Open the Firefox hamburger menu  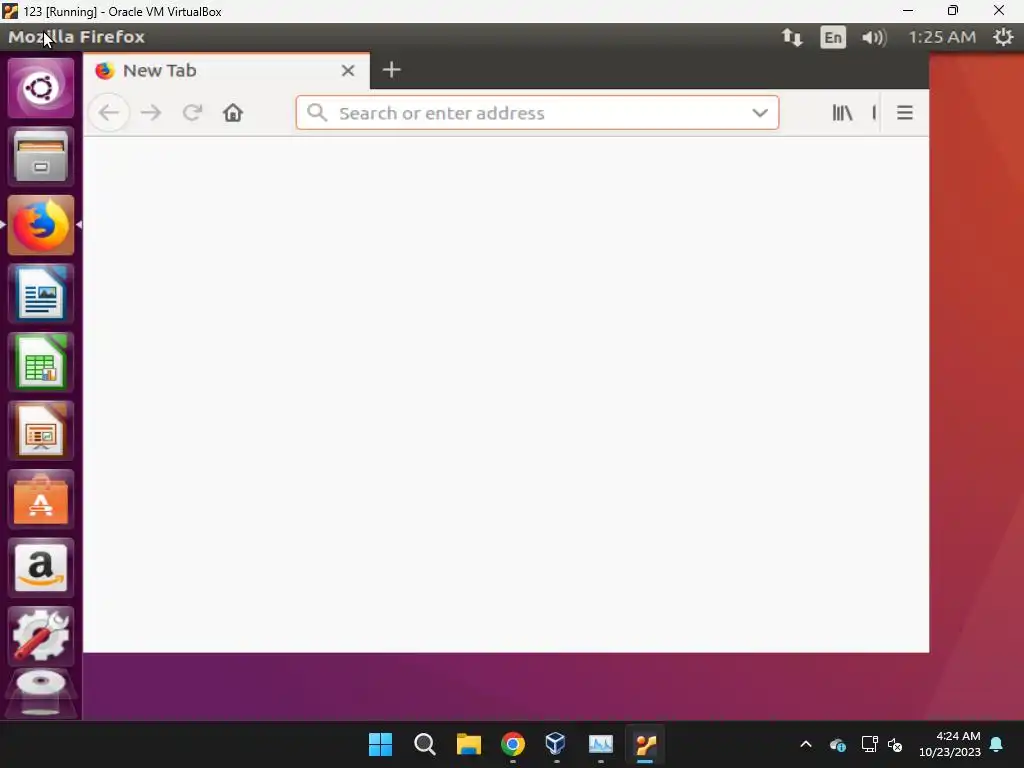904,112
